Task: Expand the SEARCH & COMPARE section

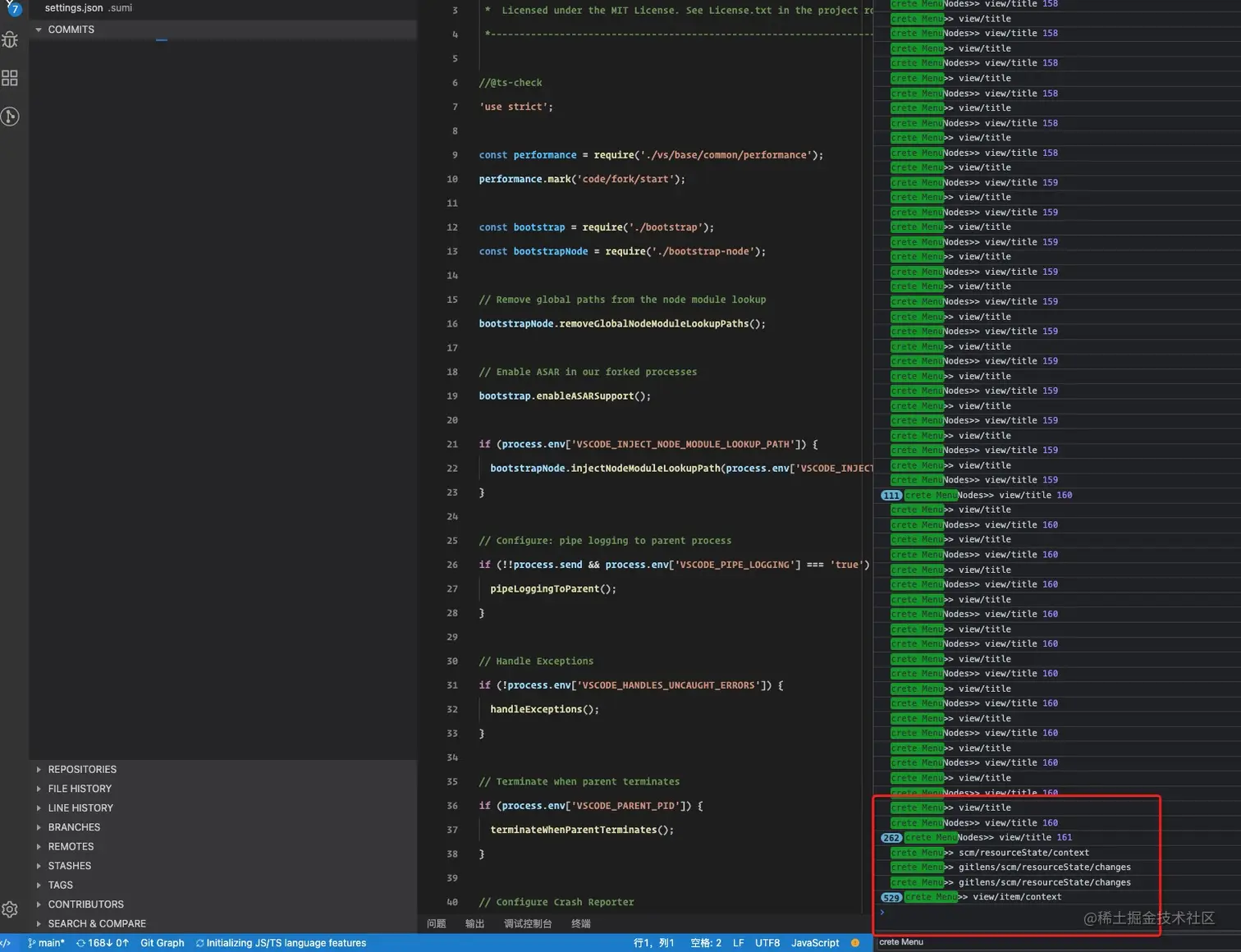Action: 222,924
